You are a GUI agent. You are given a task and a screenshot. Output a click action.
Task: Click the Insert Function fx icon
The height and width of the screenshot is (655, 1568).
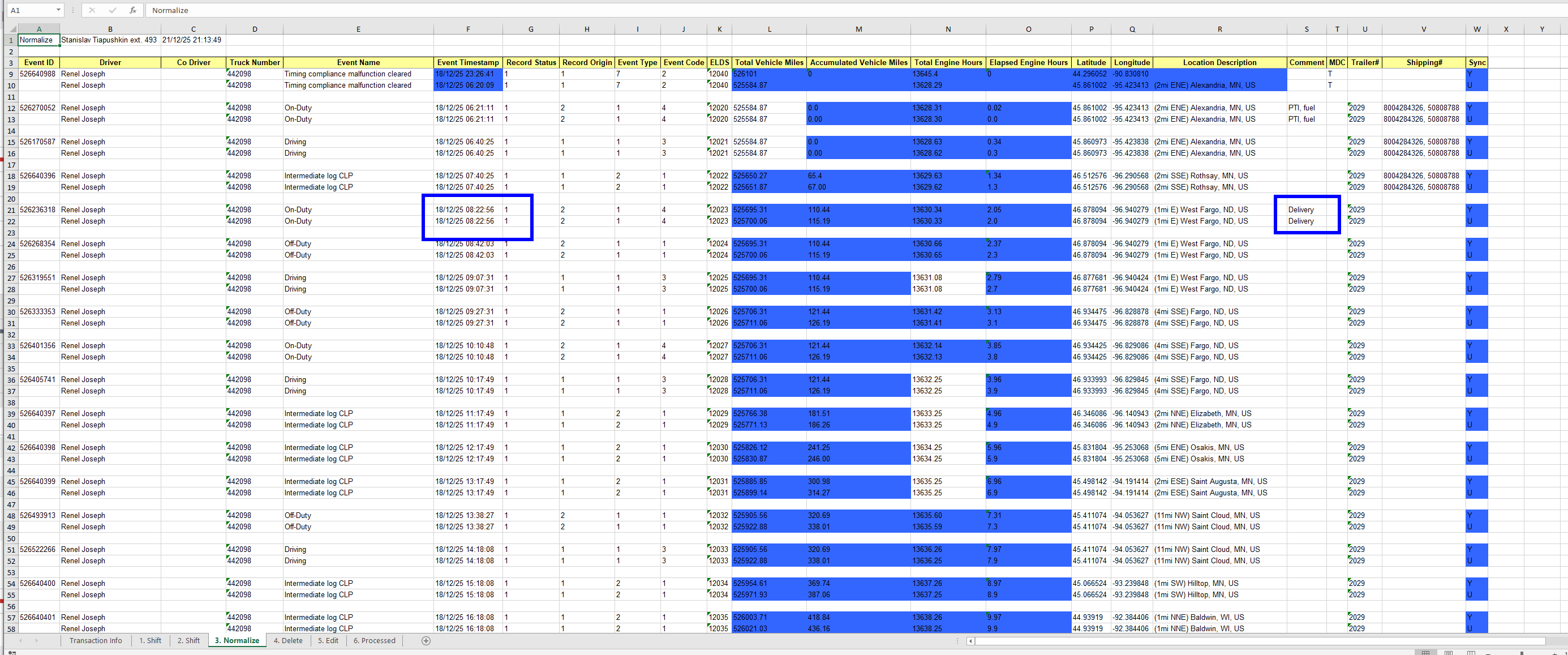click(133, 10)
